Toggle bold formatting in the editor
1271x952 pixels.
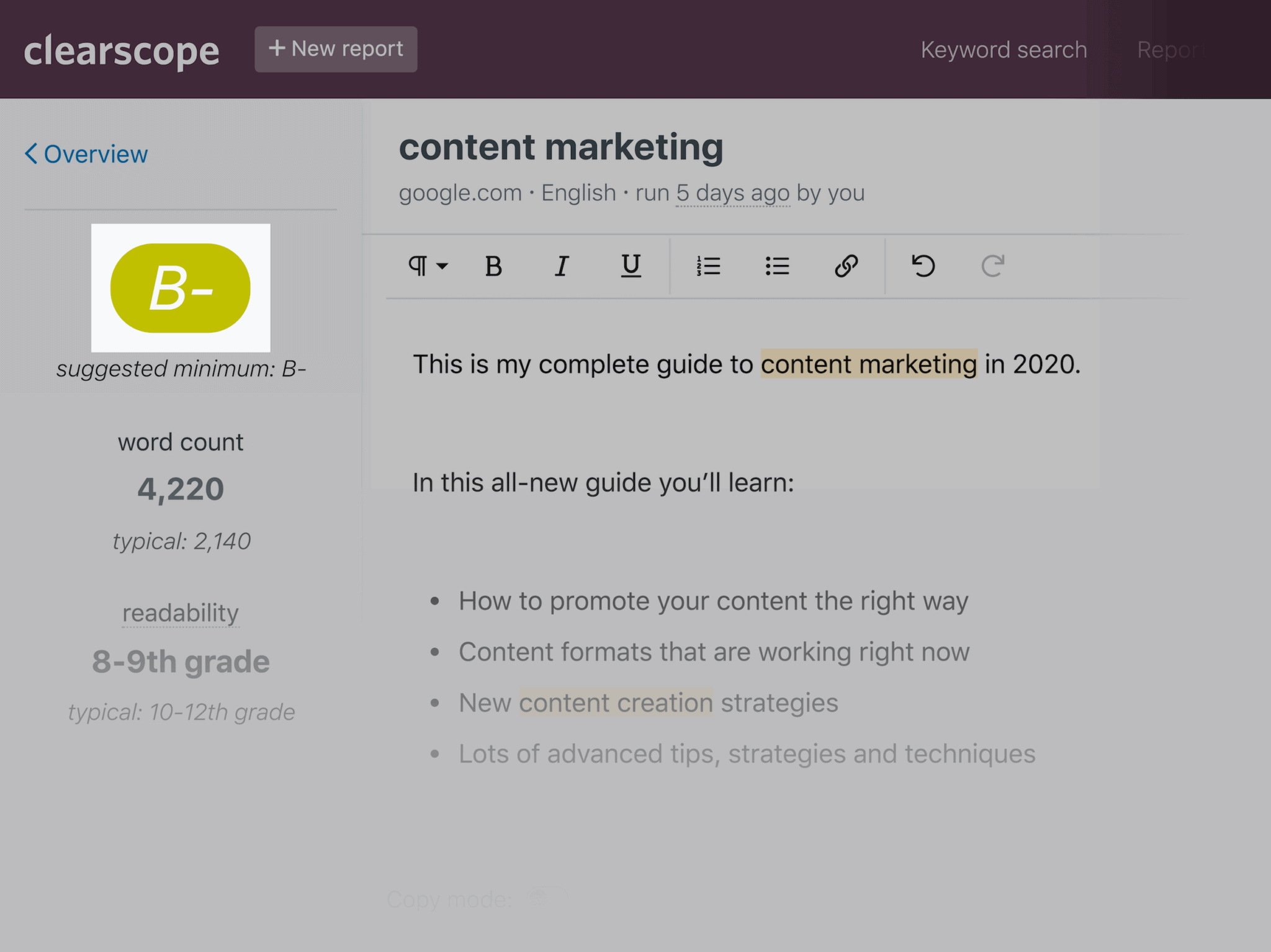point(493,266)
